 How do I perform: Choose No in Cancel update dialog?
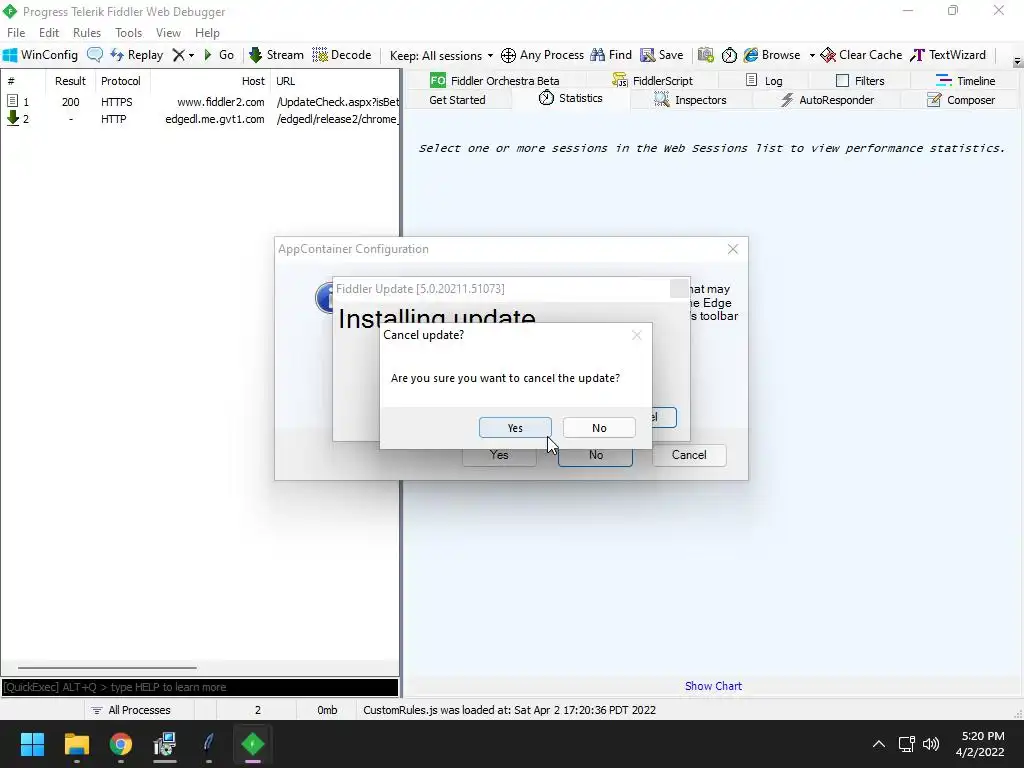click(599, 428)
